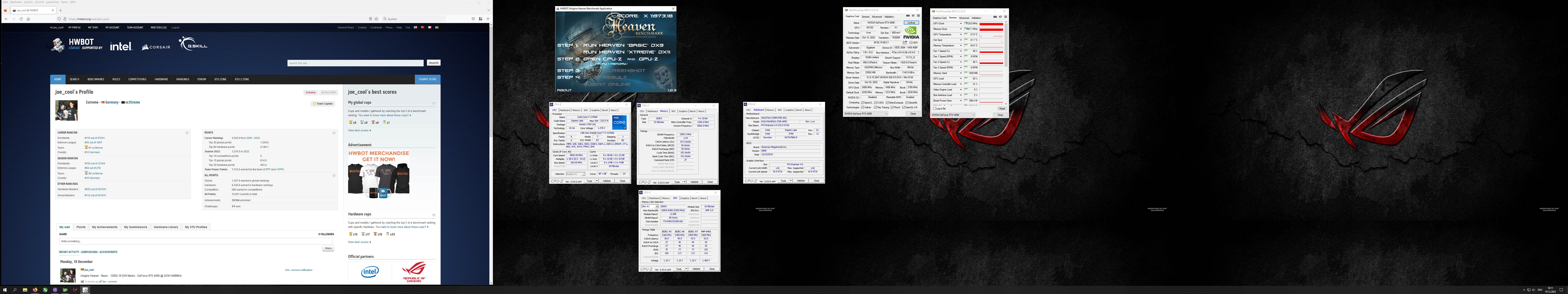The image size is (1568, 294).
Task: Go back with Firefox back arrow
Action: point(6,19)
